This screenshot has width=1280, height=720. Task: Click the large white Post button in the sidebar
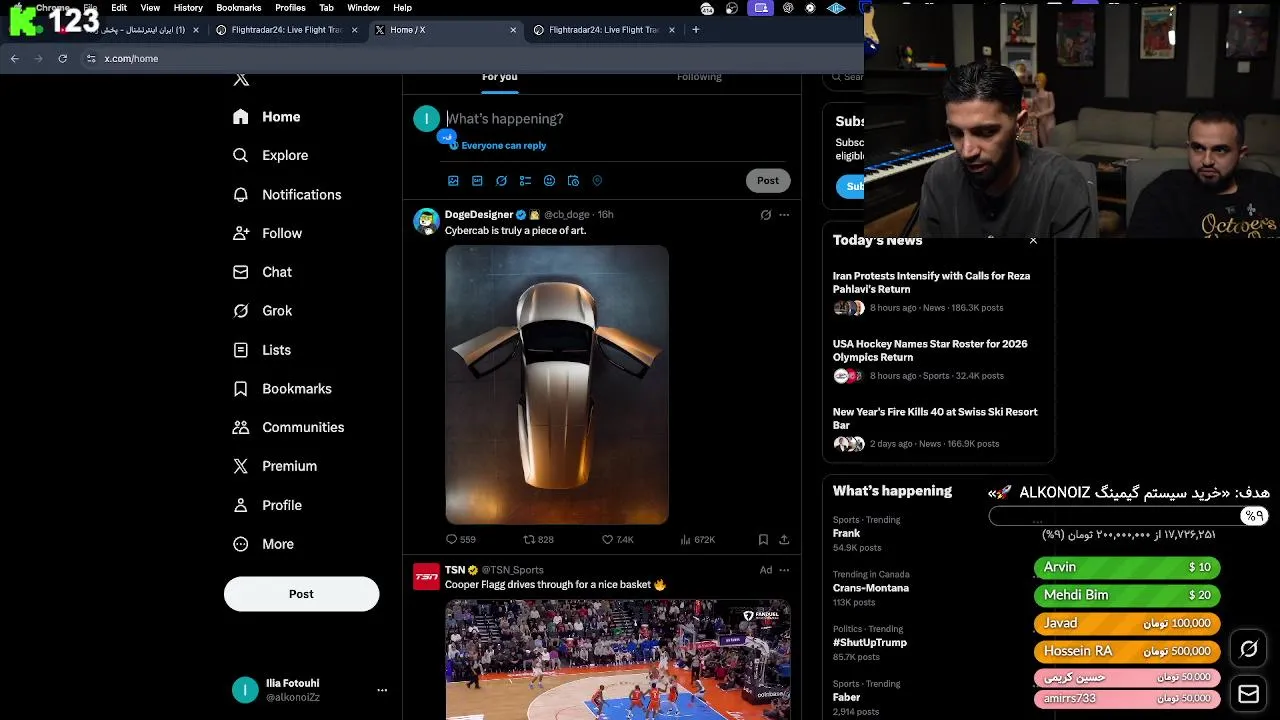pyautogui.click(x=301, y=594)
